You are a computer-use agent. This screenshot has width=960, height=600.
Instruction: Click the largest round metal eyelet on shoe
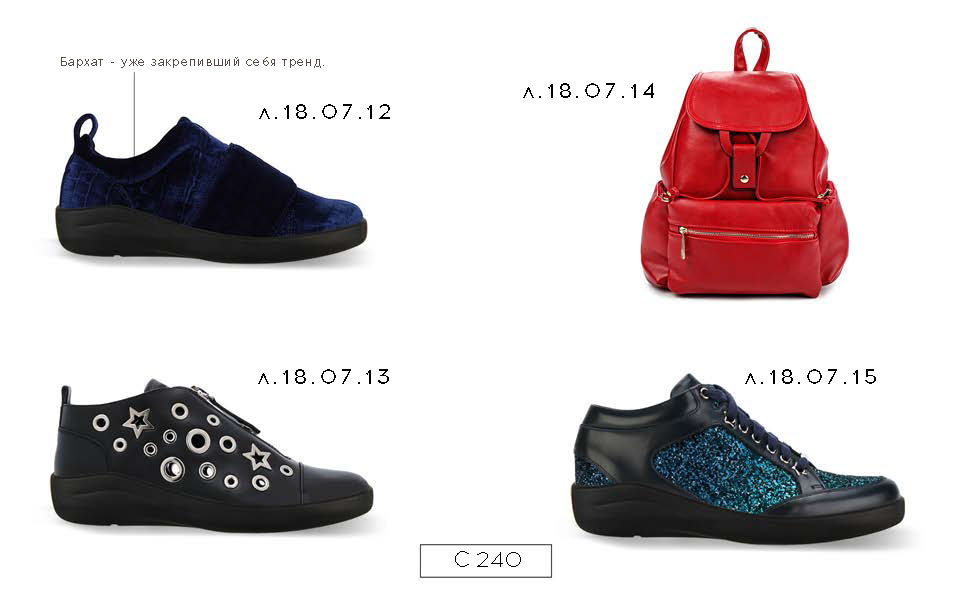pos(198,440)
